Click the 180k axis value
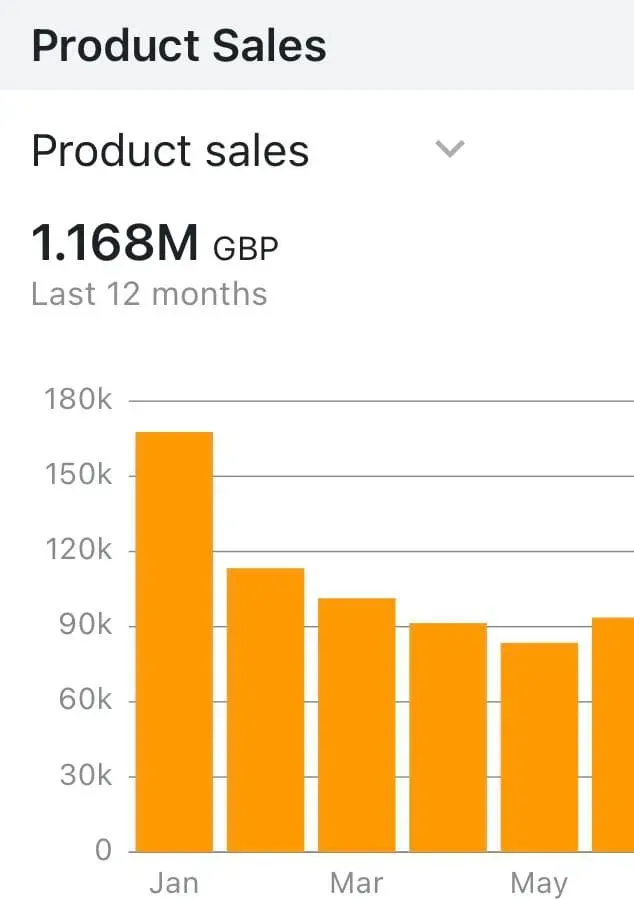This screenshot has height=900, width=634. (79, 399)
